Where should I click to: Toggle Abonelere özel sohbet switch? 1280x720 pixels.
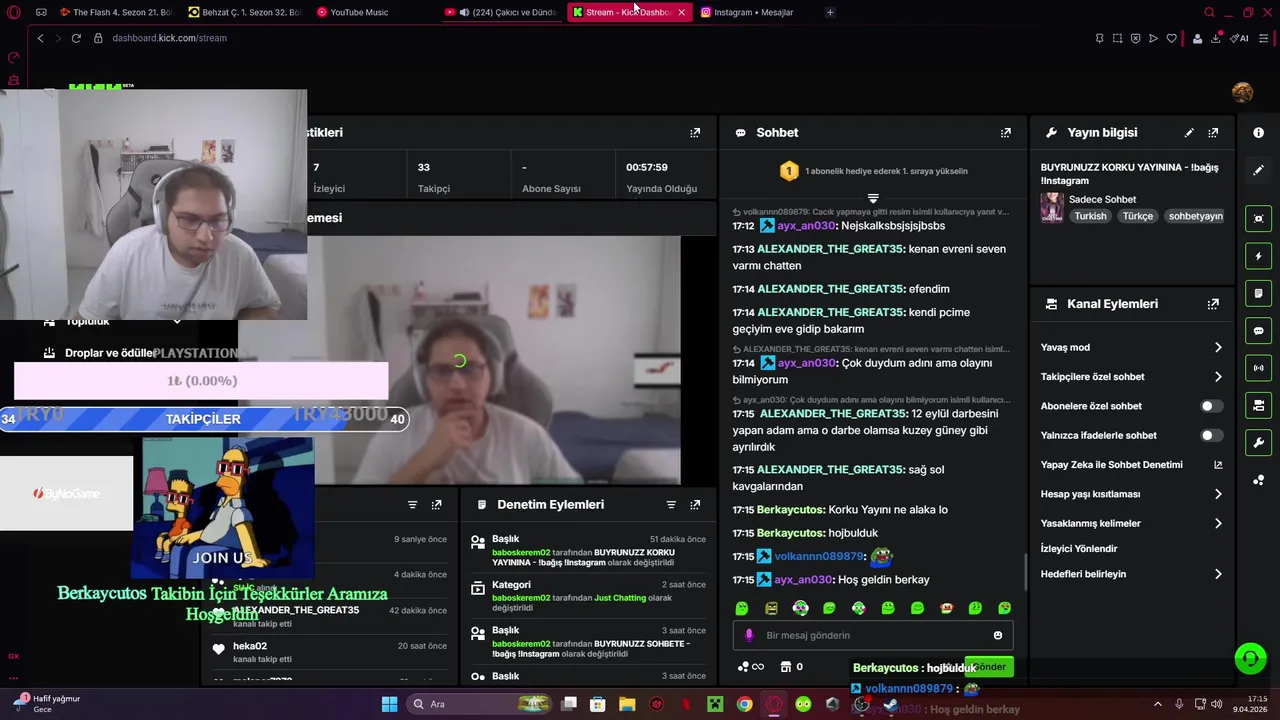click(1211, 406)
